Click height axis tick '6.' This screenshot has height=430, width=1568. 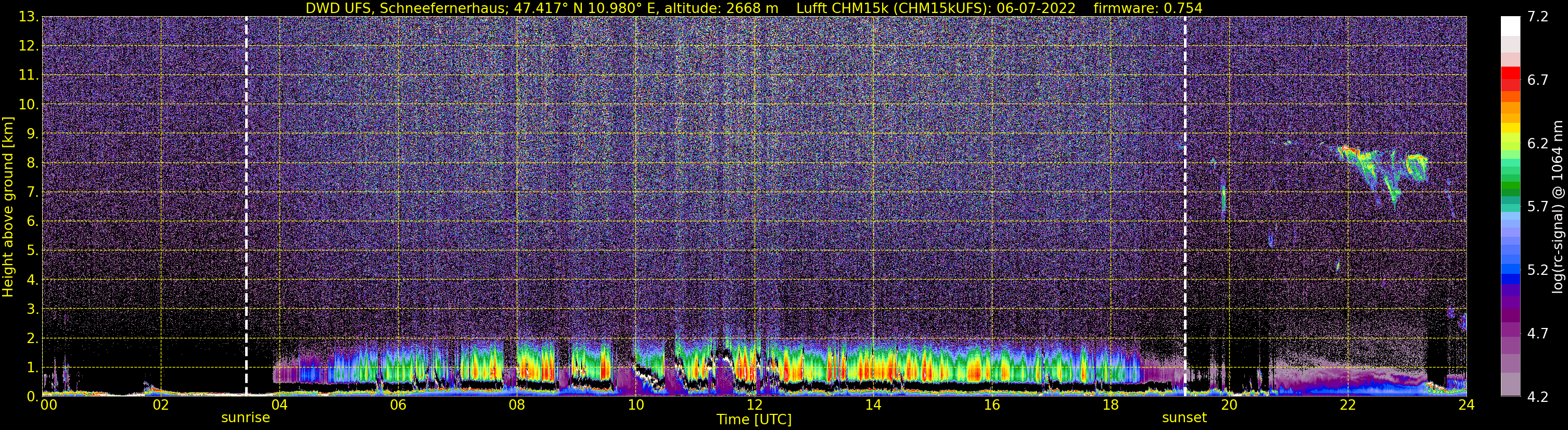tap(32, 221)
